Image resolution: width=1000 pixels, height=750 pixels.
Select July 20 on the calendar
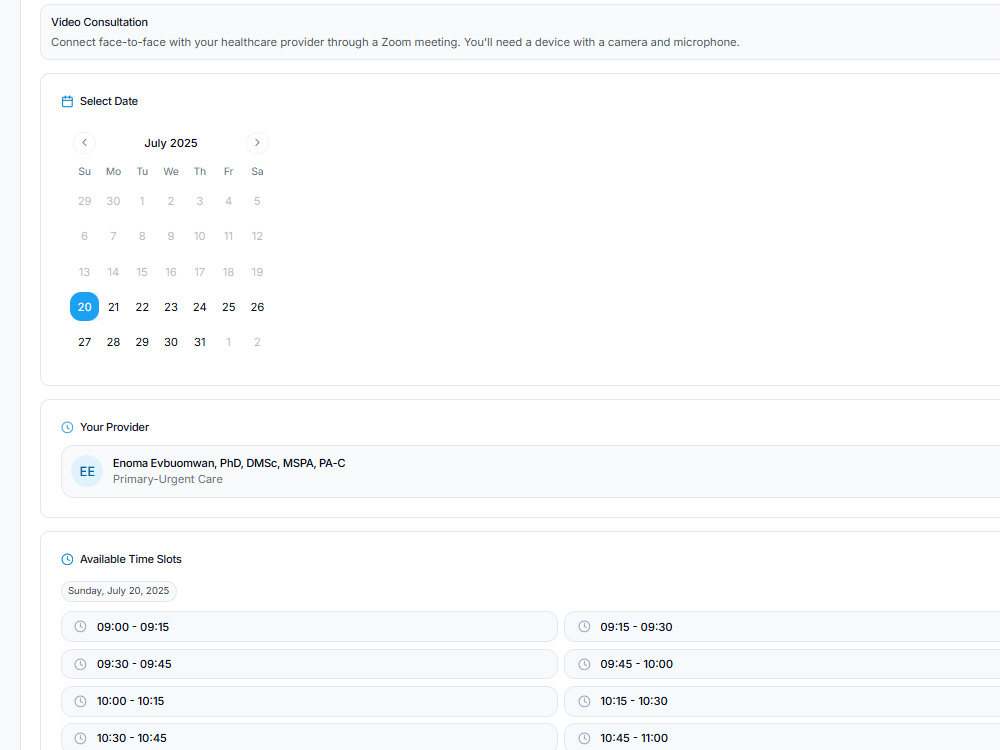coord(84,307)
